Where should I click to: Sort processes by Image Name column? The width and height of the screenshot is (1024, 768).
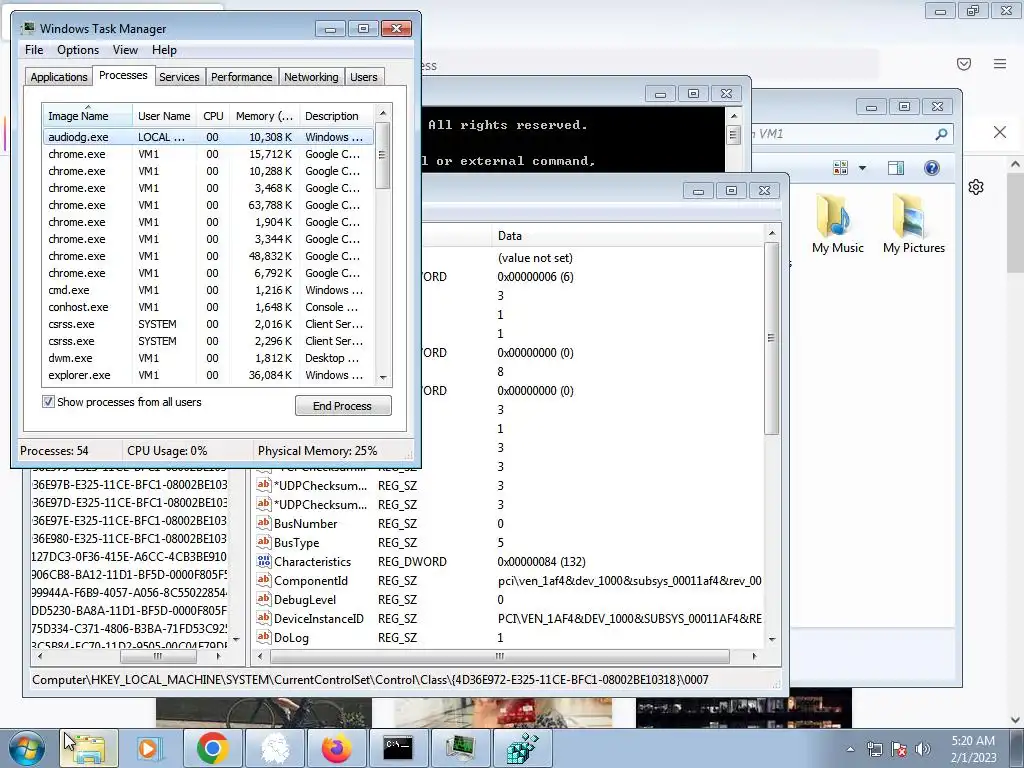tap(87, 116)
